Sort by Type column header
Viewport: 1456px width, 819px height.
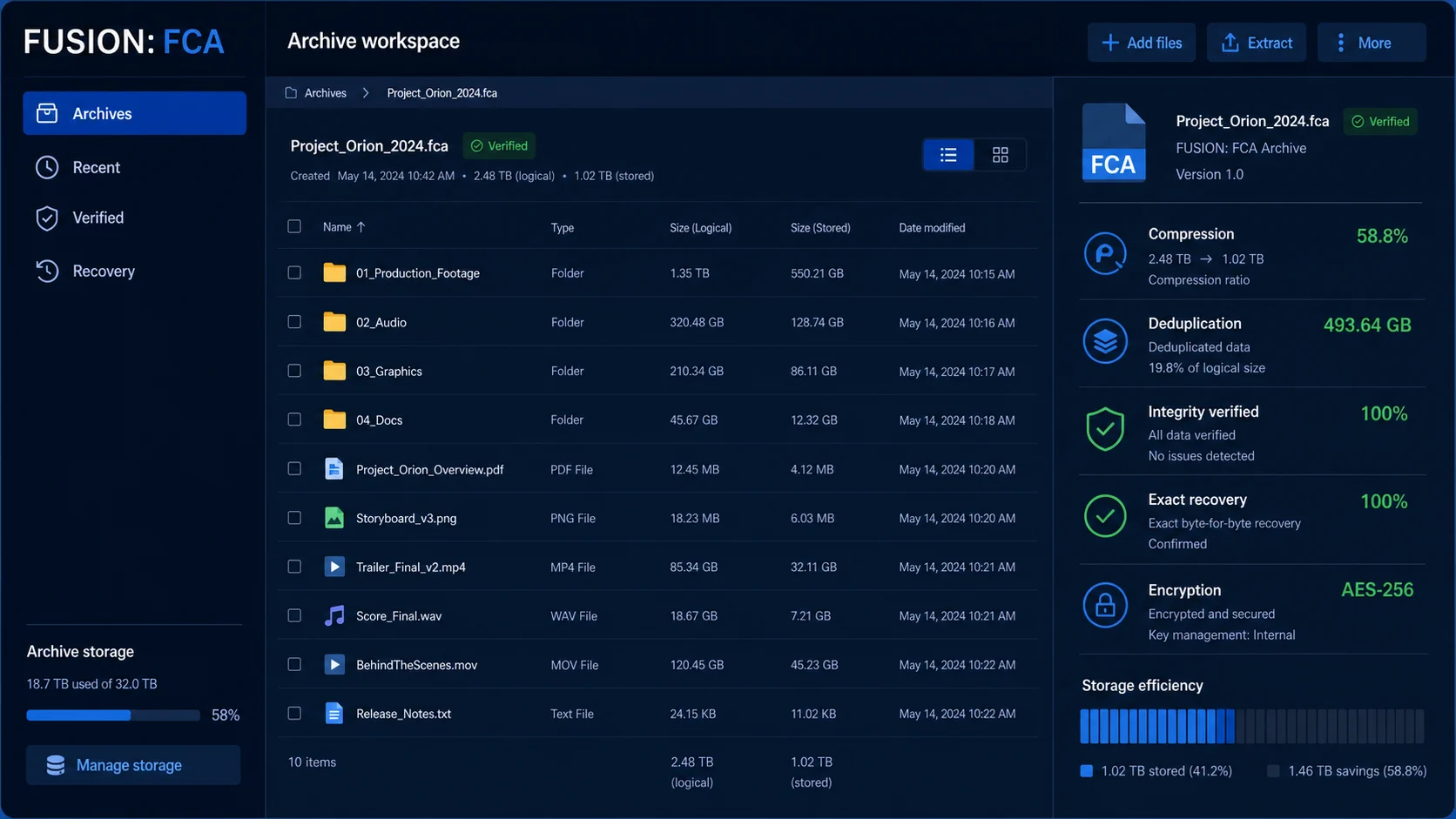pos(563,227)
